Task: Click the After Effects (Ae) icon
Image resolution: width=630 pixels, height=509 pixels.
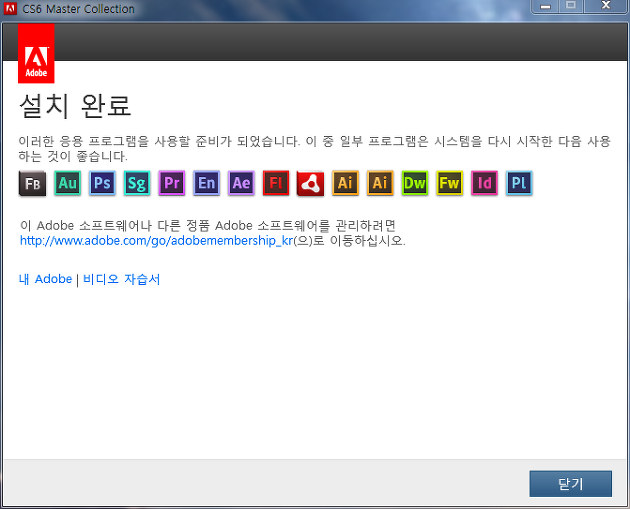Action: pyautogui.click(x=241, y=183)
